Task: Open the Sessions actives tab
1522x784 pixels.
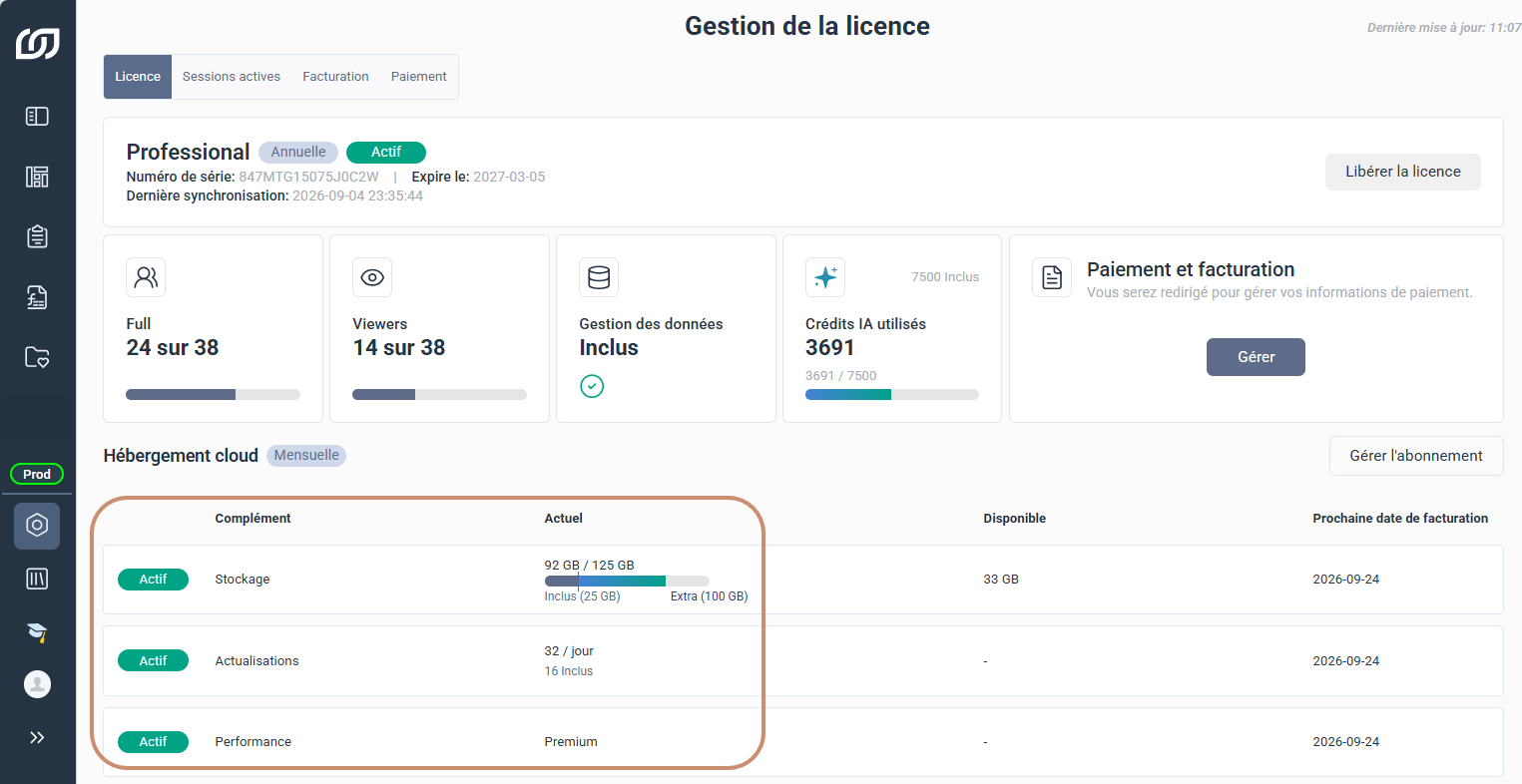Action: [232, 77]
